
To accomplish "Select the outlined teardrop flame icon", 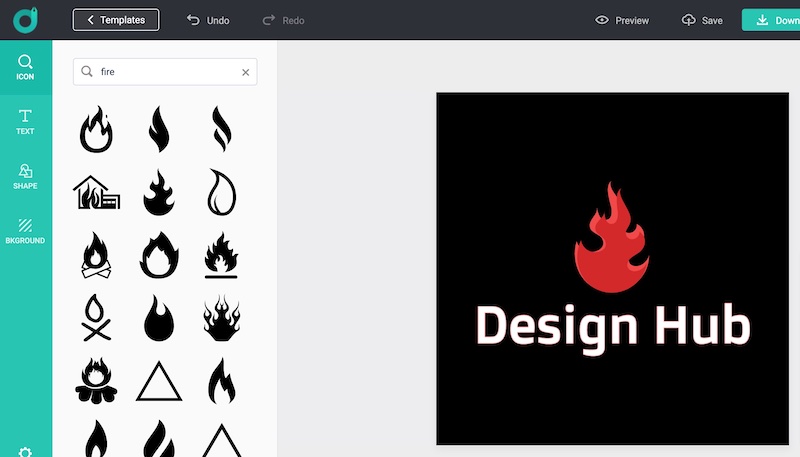I will point(221,192).
